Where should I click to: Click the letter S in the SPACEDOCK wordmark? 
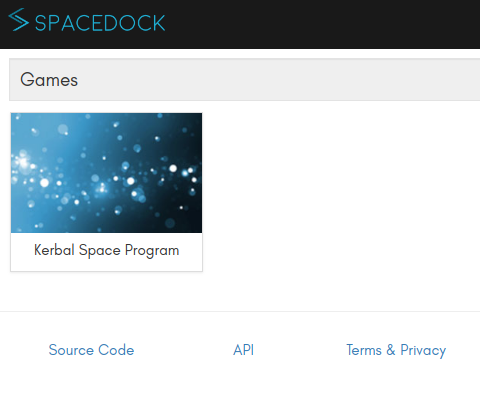[41, 23]
